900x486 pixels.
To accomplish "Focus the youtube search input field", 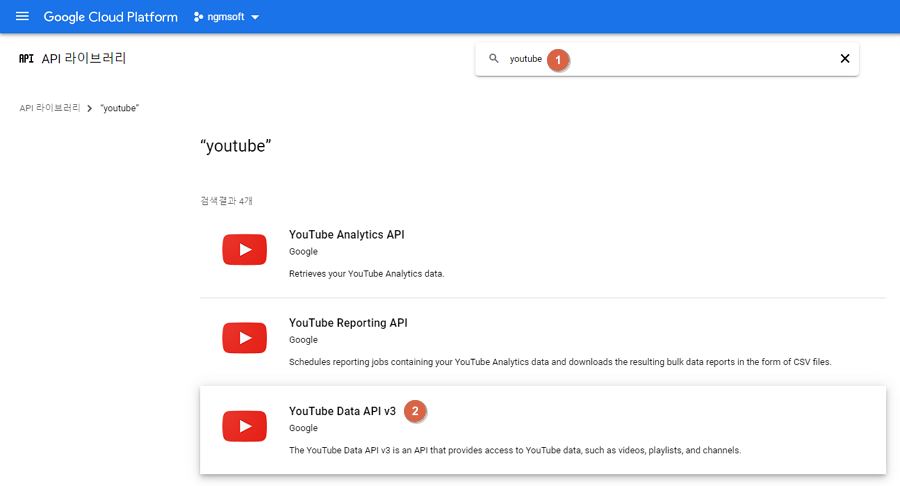I will tap(666, 59).
